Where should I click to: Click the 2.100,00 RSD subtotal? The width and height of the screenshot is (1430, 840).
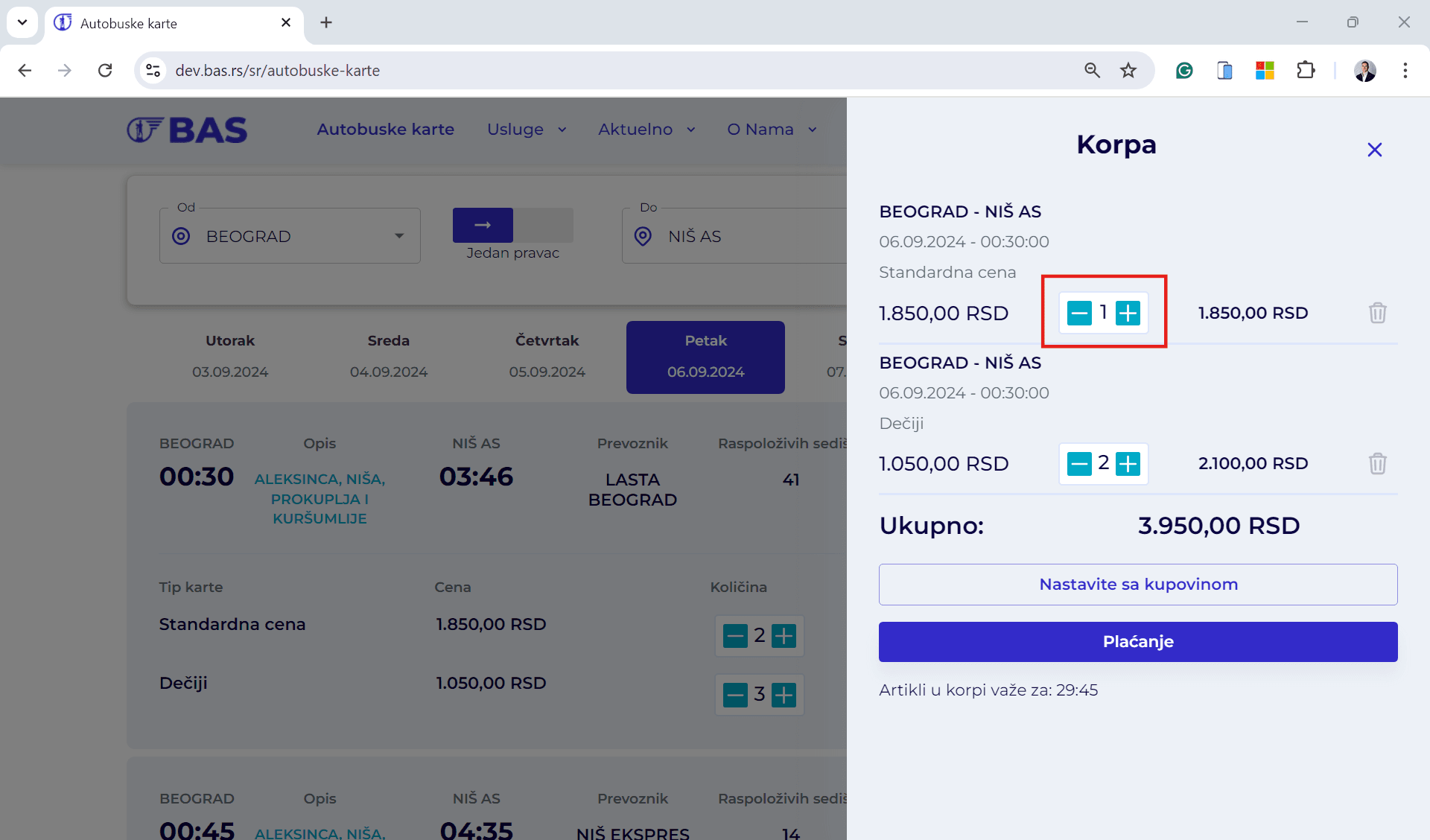pos(1253,463)
